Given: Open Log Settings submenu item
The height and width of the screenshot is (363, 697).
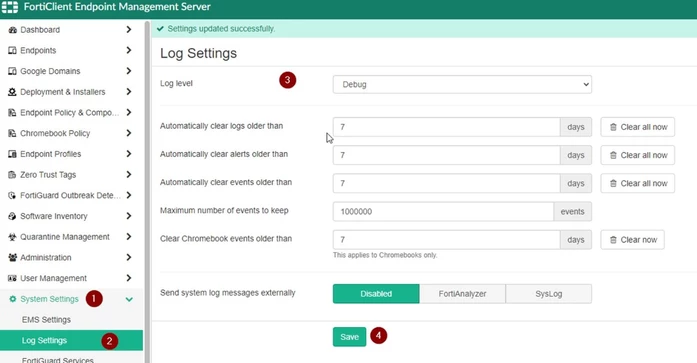Looking at the screenshot, I should [71, 340].
